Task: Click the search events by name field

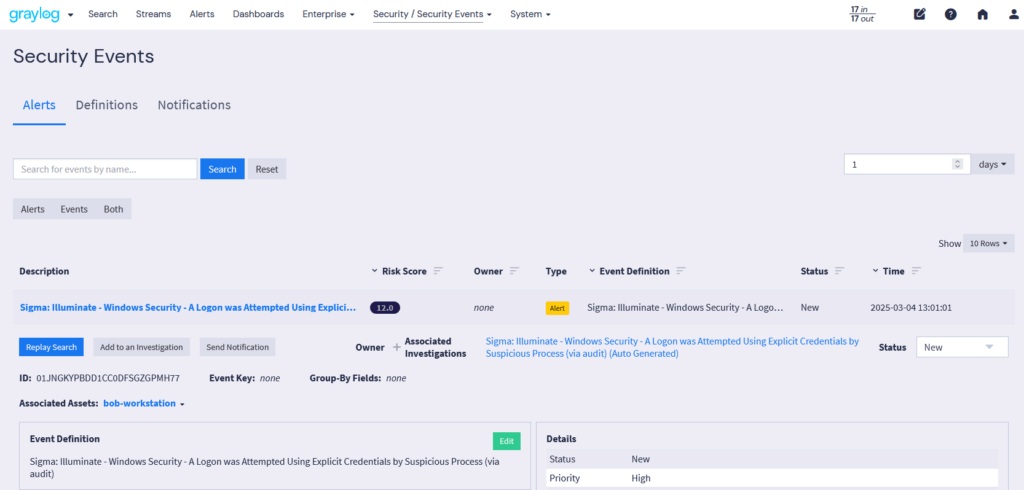Action: 105,169
